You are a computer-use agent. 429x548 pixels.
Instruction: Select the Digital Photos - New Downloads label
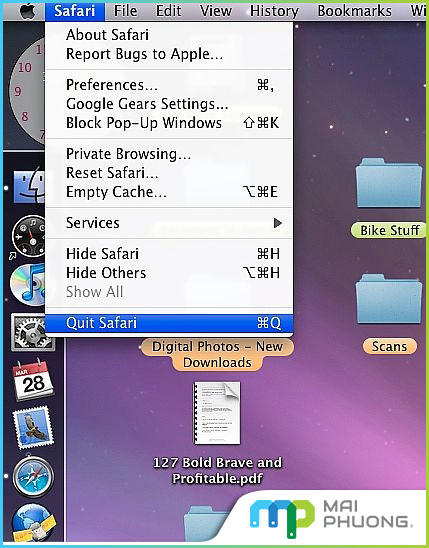[x=217, y=354]
